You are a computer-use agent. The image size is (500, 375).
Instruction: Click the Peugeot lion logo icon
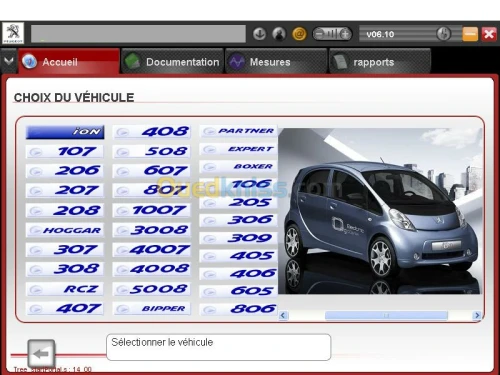[13, 33]
